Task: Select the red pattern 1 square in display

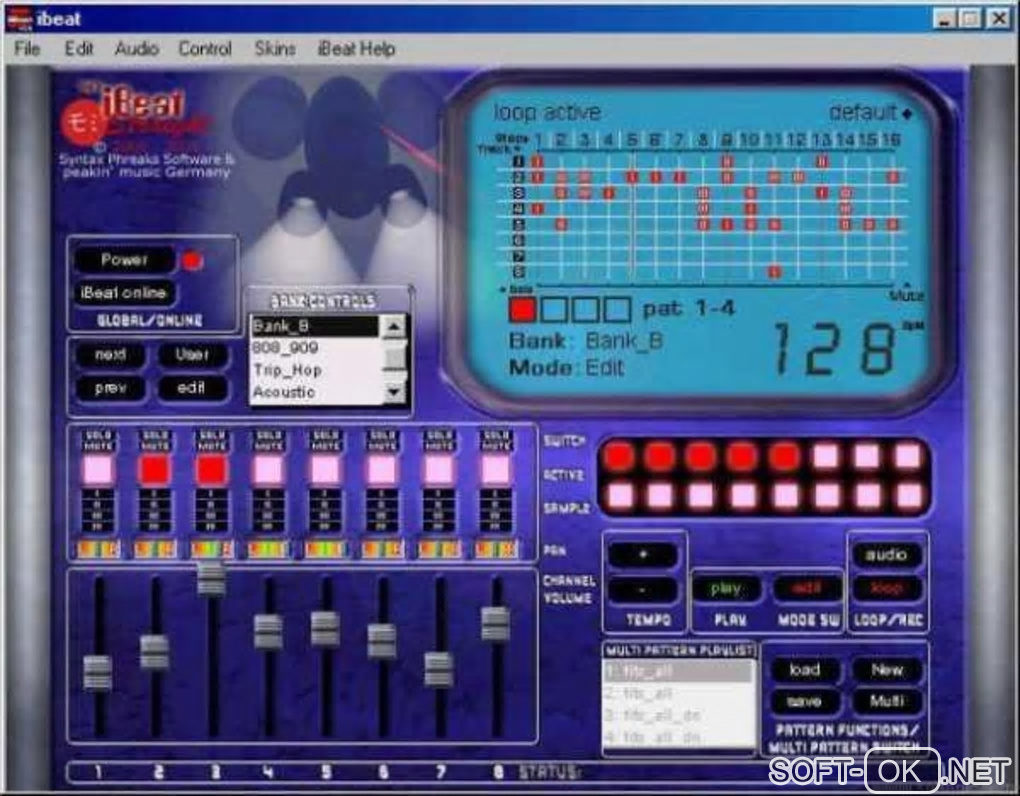Action: coord(522,309)
